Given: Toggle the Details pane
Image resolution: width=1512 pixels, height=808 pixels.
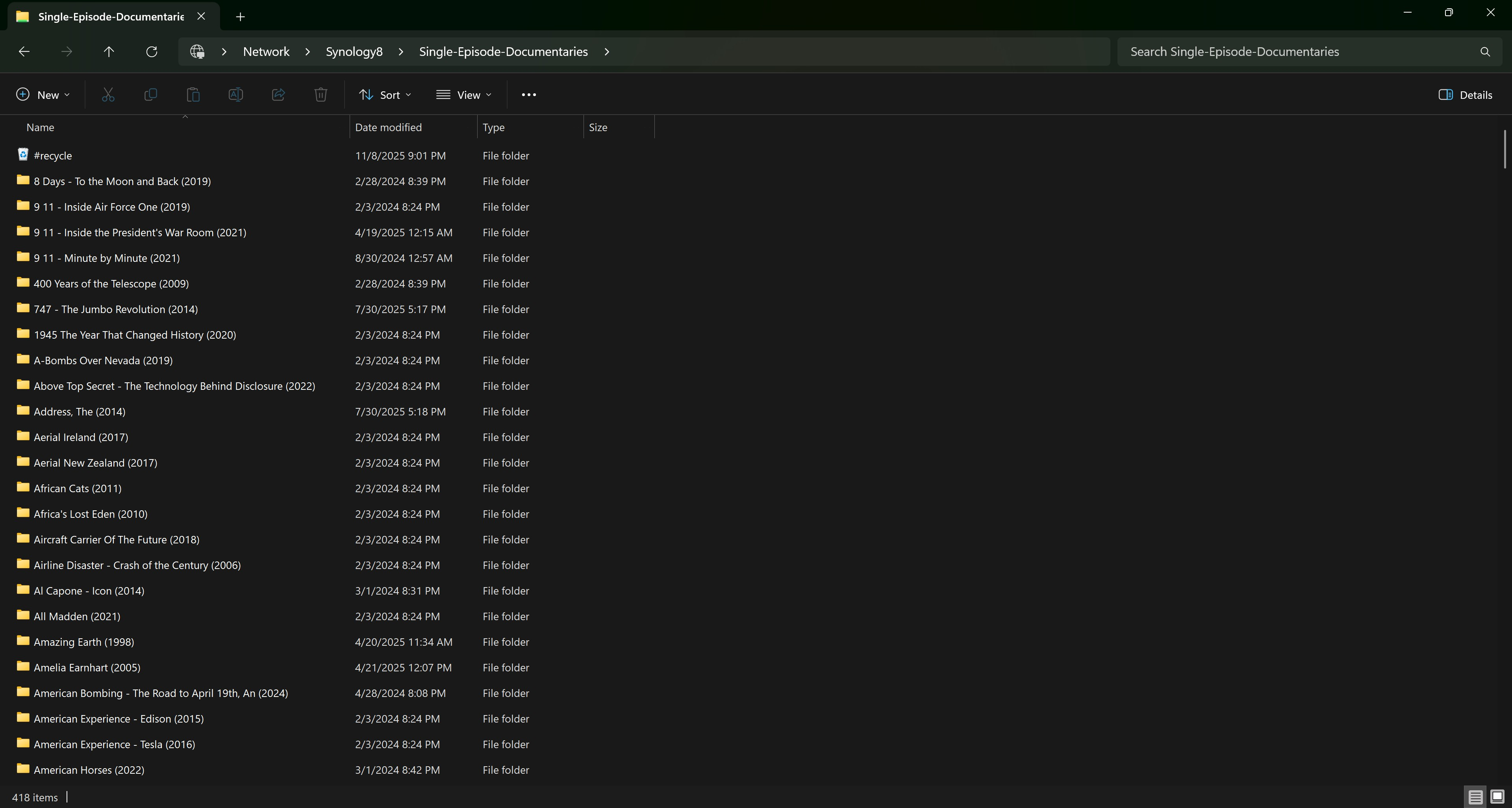Looking at the screenshot, I should click(x=1465, y=95).
